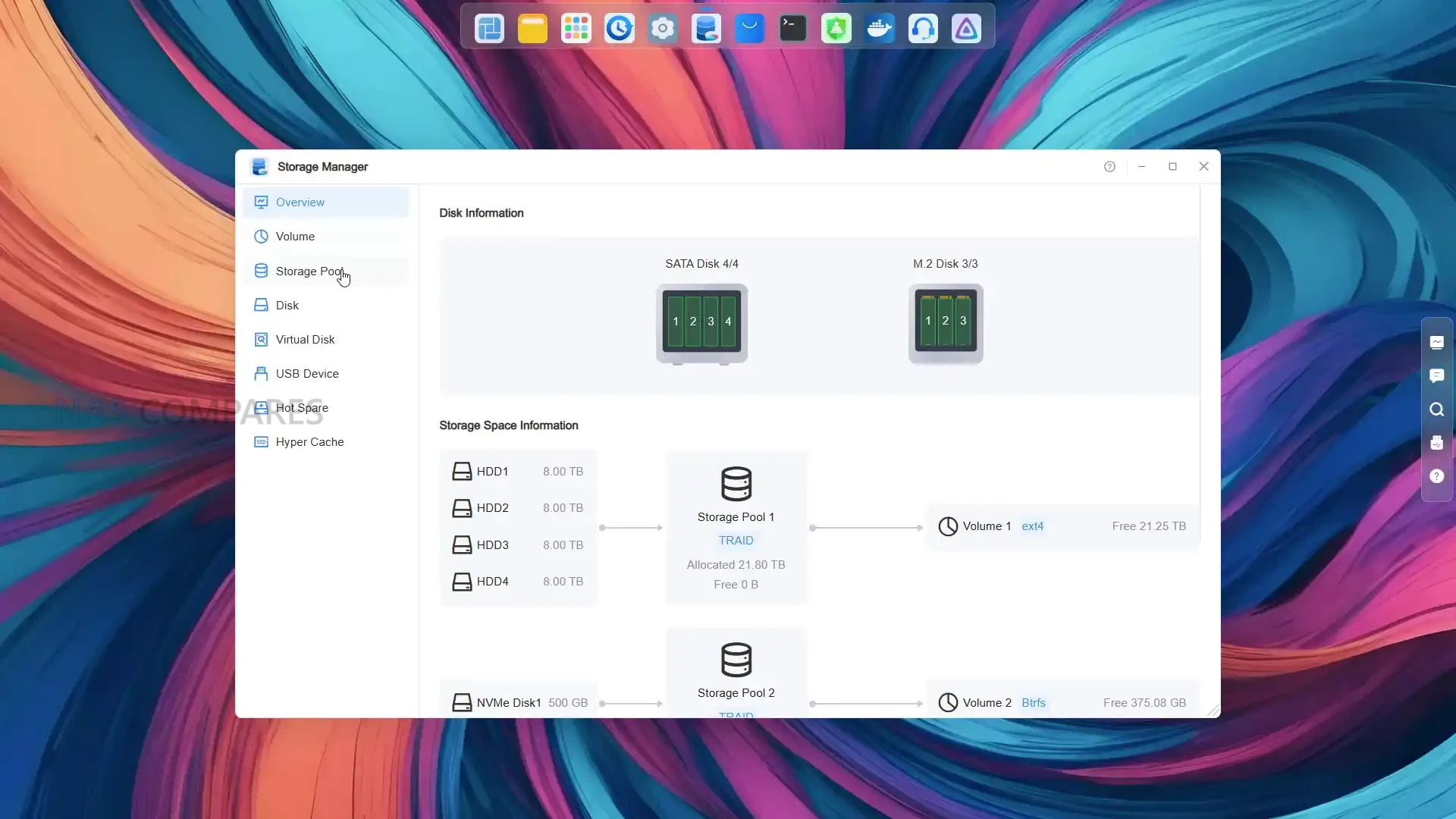Open the Hyper Cache section icon
The width and height of the screenshot is (1456, 819).
click(261, 442)
